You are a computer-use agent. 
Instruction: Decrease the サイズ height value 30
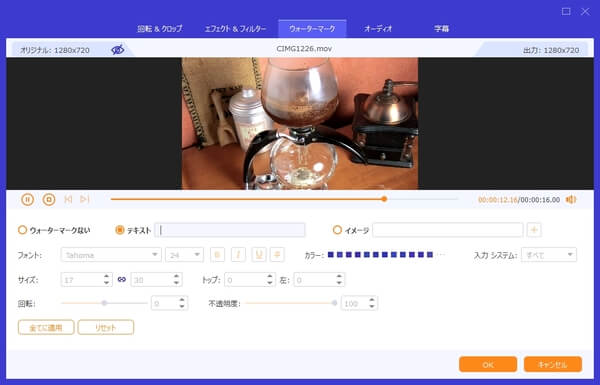(176, 283)
